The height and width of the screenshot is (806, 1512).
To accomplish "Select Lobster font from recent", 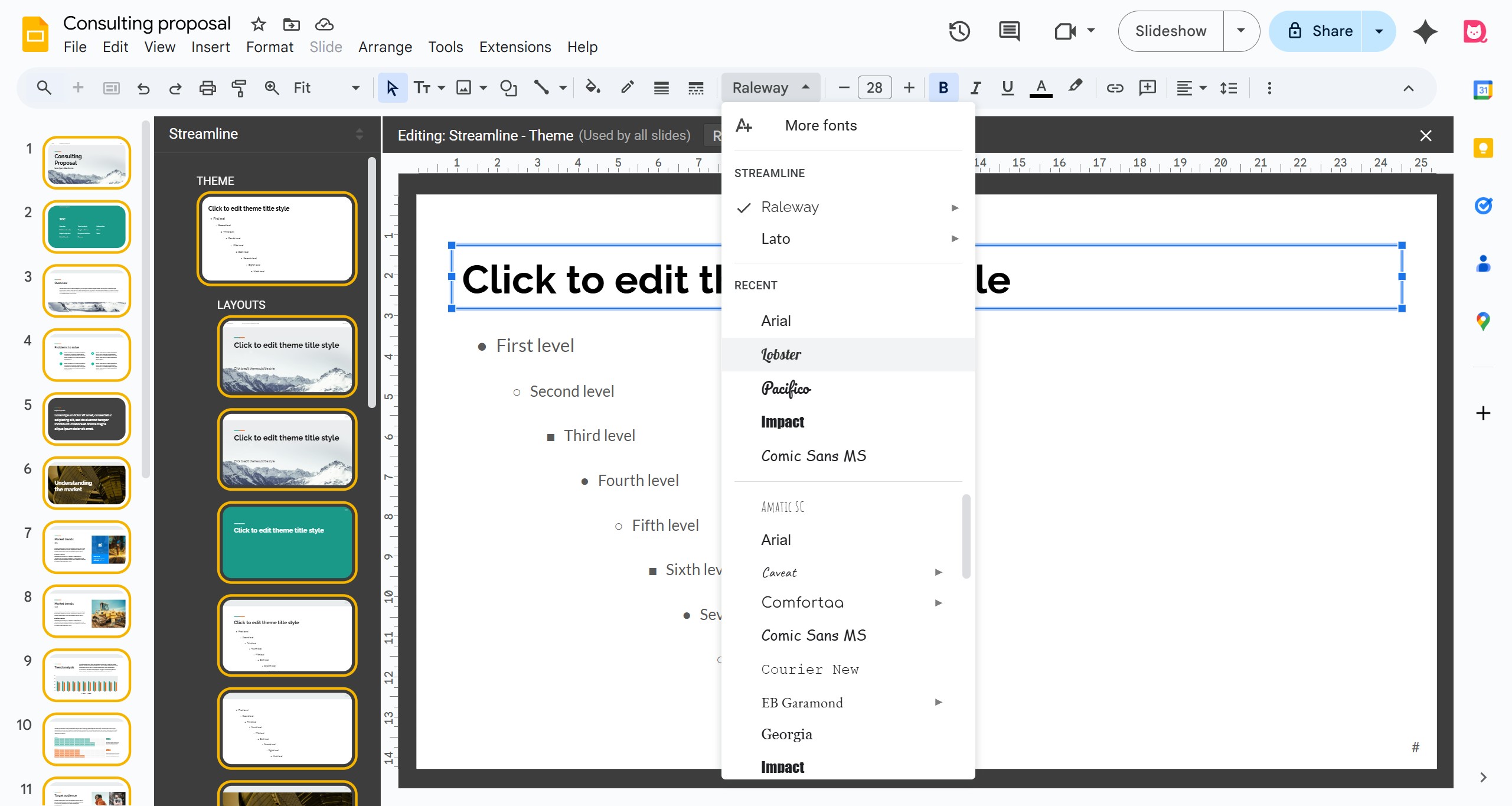I will [848, 354].
